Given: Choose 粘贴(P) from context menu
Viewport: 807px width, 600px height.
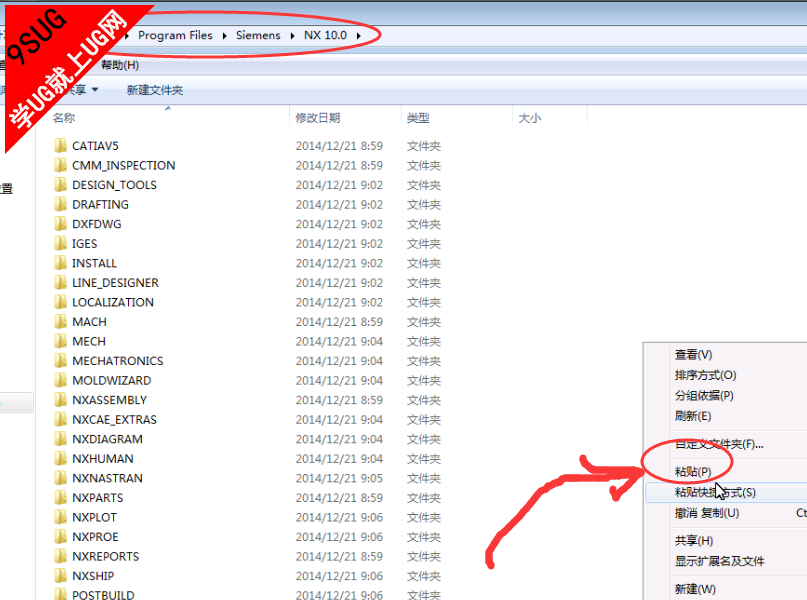Looking at the screenshot, I should tap(693, 471).
